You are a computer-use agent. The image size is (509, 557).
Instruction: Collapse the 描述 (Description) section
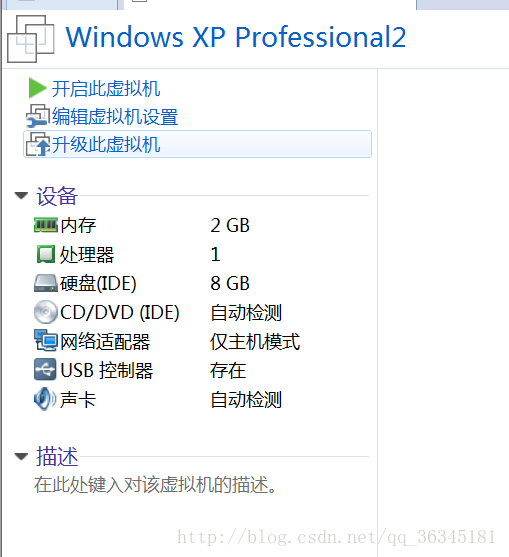21,456
